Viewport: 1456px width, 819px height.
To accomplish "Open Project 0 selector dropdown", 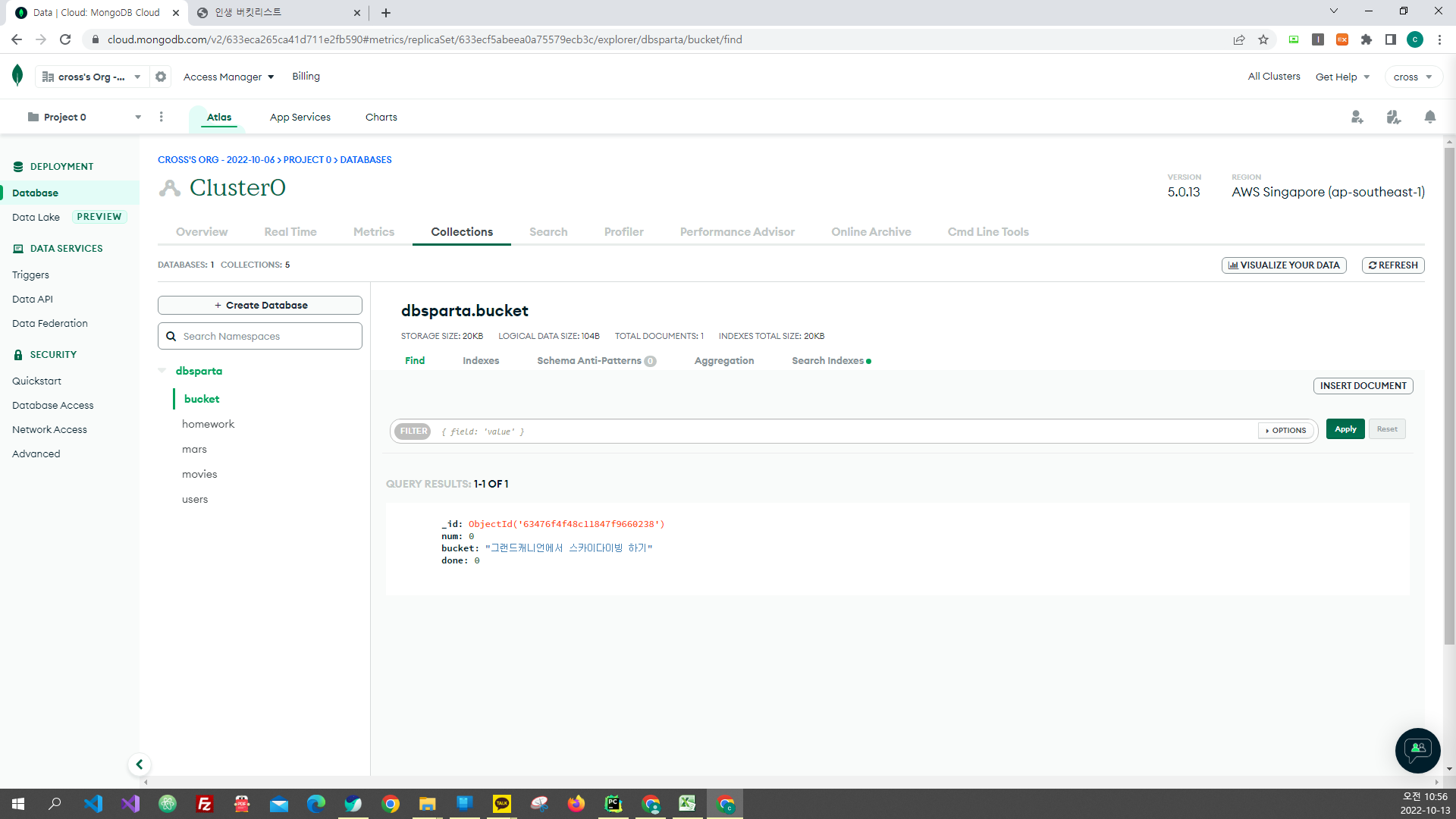I will [x=83, y=117].
